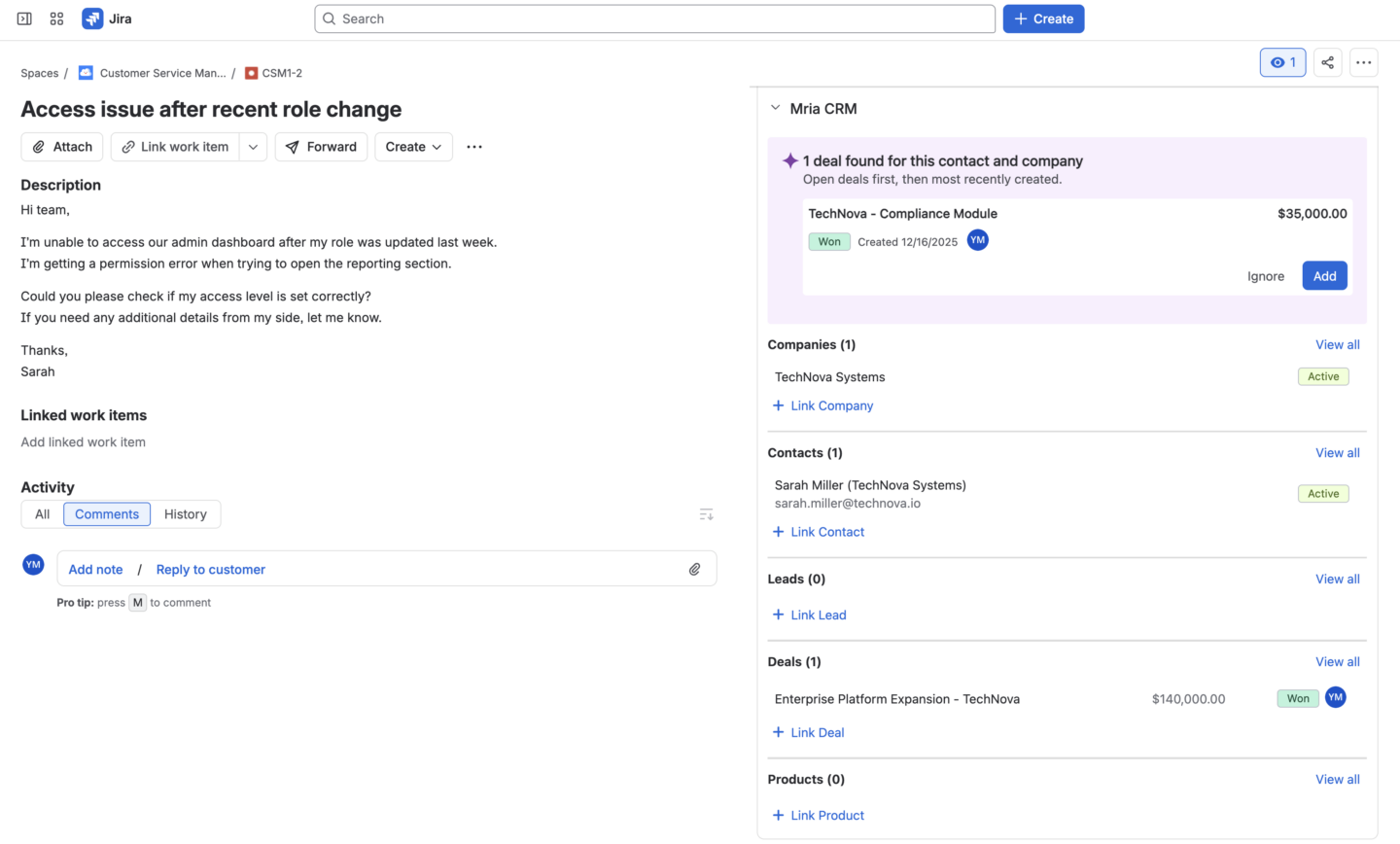Open the Create dropdown under the title

[413, 147]
